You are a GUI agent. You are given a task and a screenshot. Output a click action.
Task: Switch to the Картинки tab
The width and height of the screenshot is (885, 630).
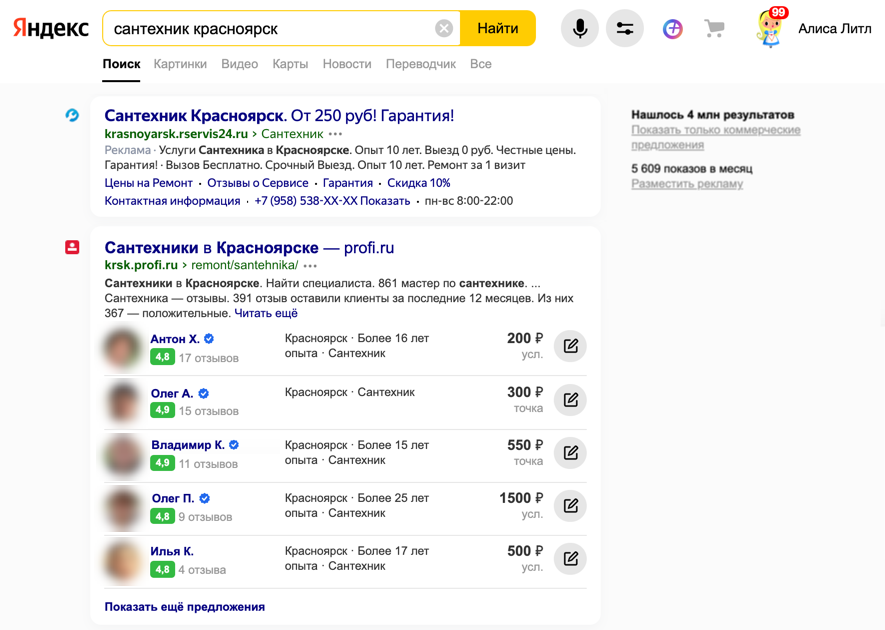click(x=180, y=64)
